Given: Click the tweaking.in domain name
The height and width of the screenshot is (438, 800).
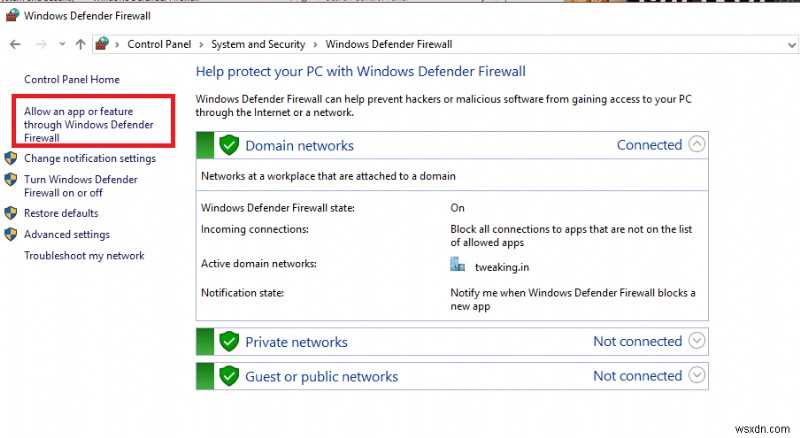Looking at the screenshot, I should tap(502, 267).
